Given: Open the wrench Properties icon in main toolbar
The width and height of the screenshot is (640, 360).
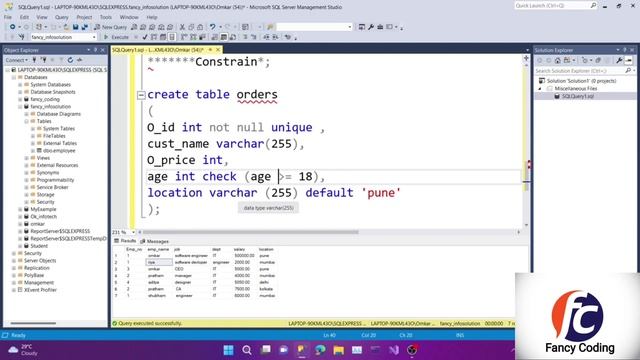Looking at the screenshot, I should click(371, 27).
